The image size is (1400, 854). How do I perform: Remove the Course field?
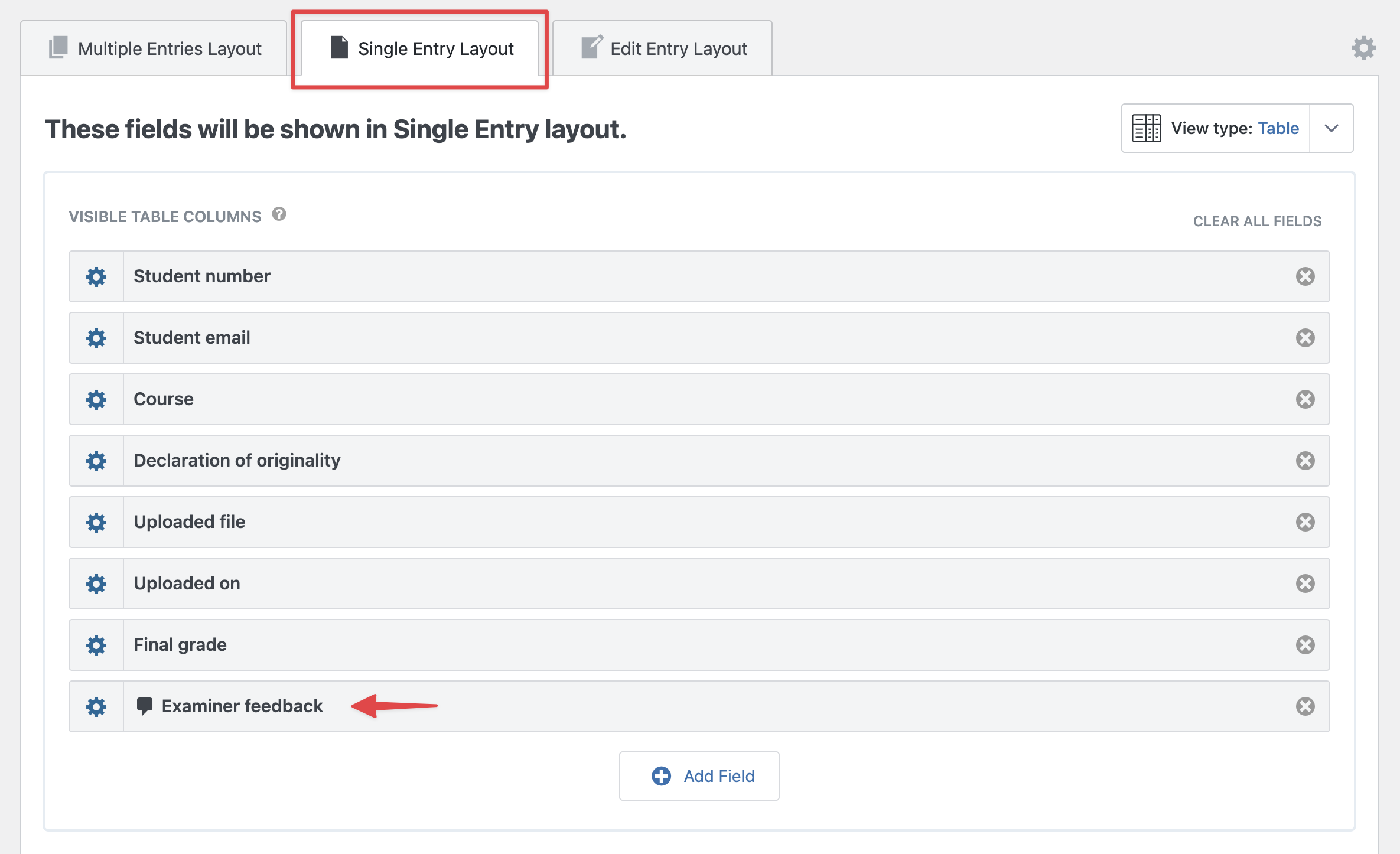coord(1305,399)
